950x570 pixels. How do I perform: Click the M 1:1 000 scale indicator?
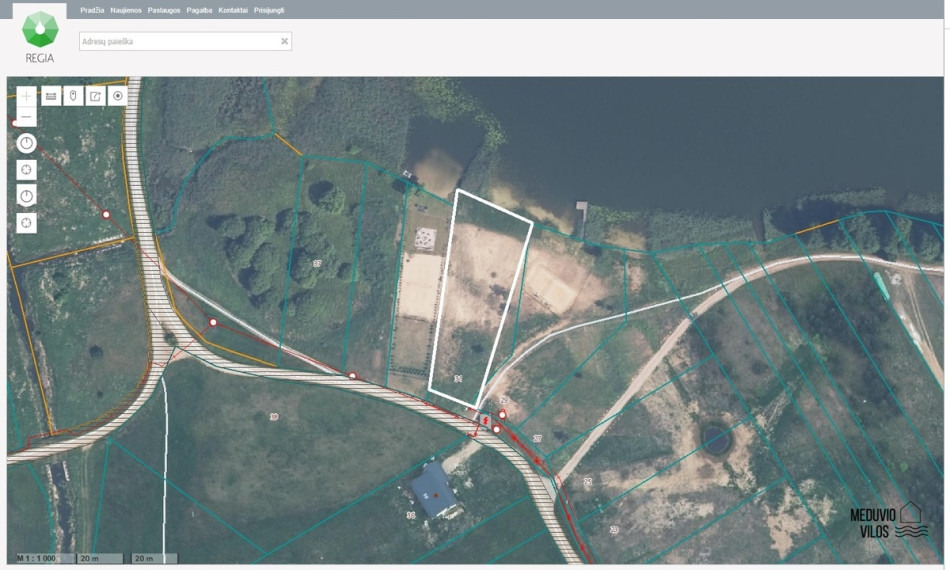pyautogui.click(x=37, y=558)
